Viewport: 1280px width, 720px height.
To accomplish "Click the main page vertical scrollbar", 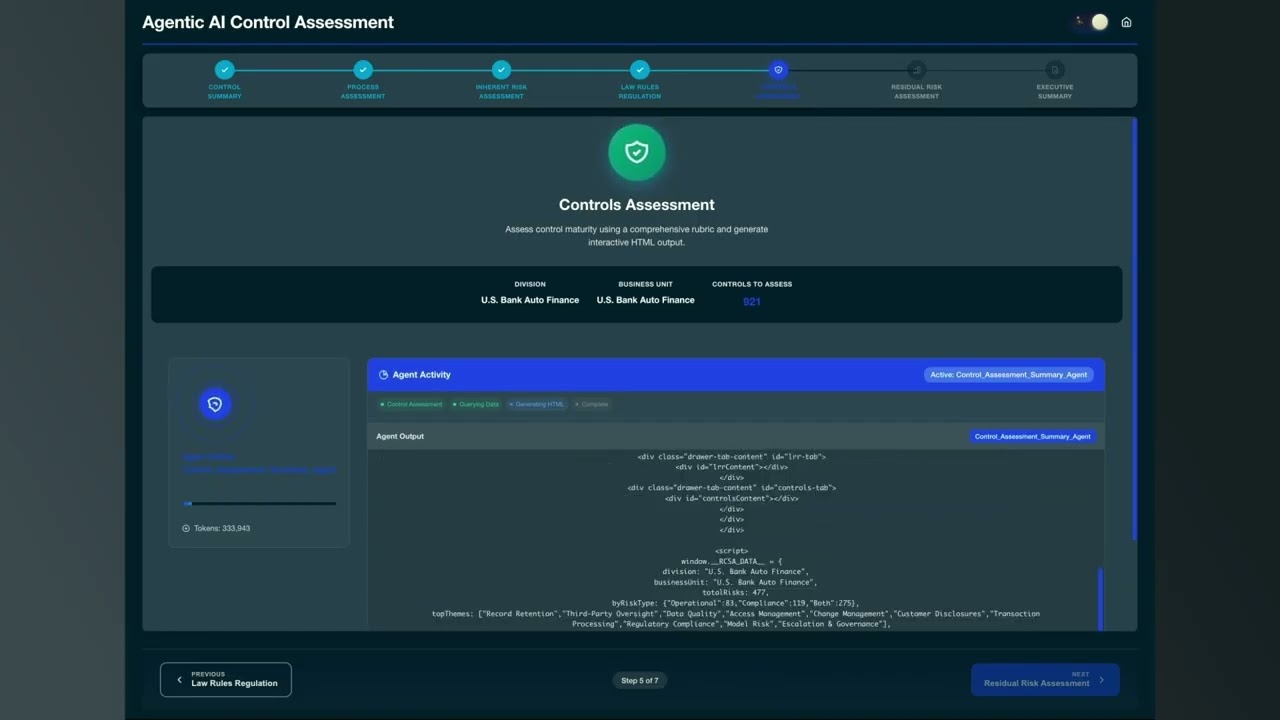I will [1134, 328].
